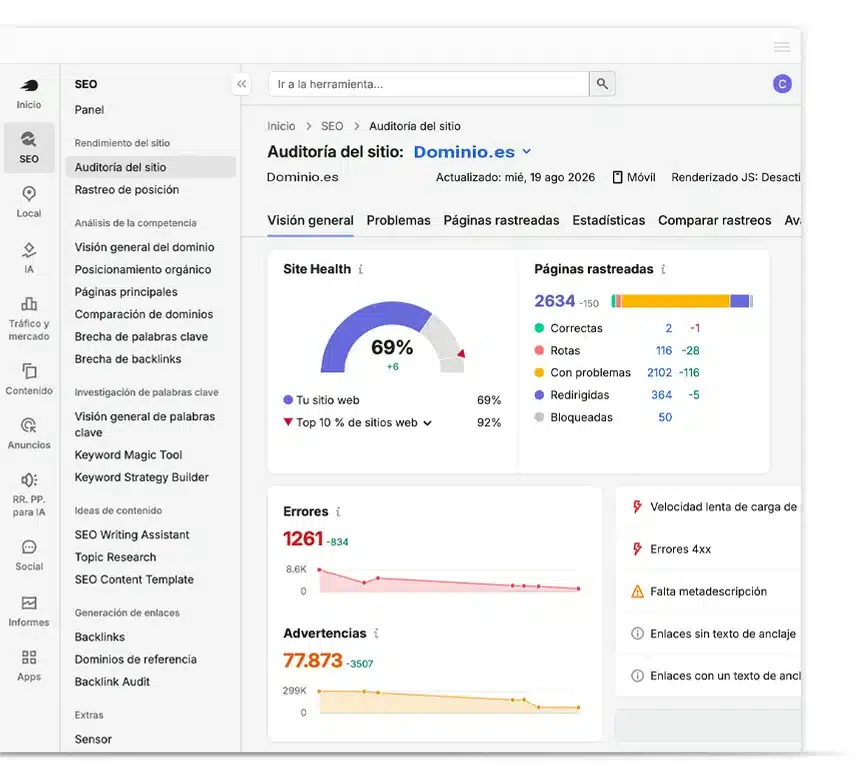Screen dimensions: 859x772
Task: Click the 77.873 warnings total
Action: [312, 660]
